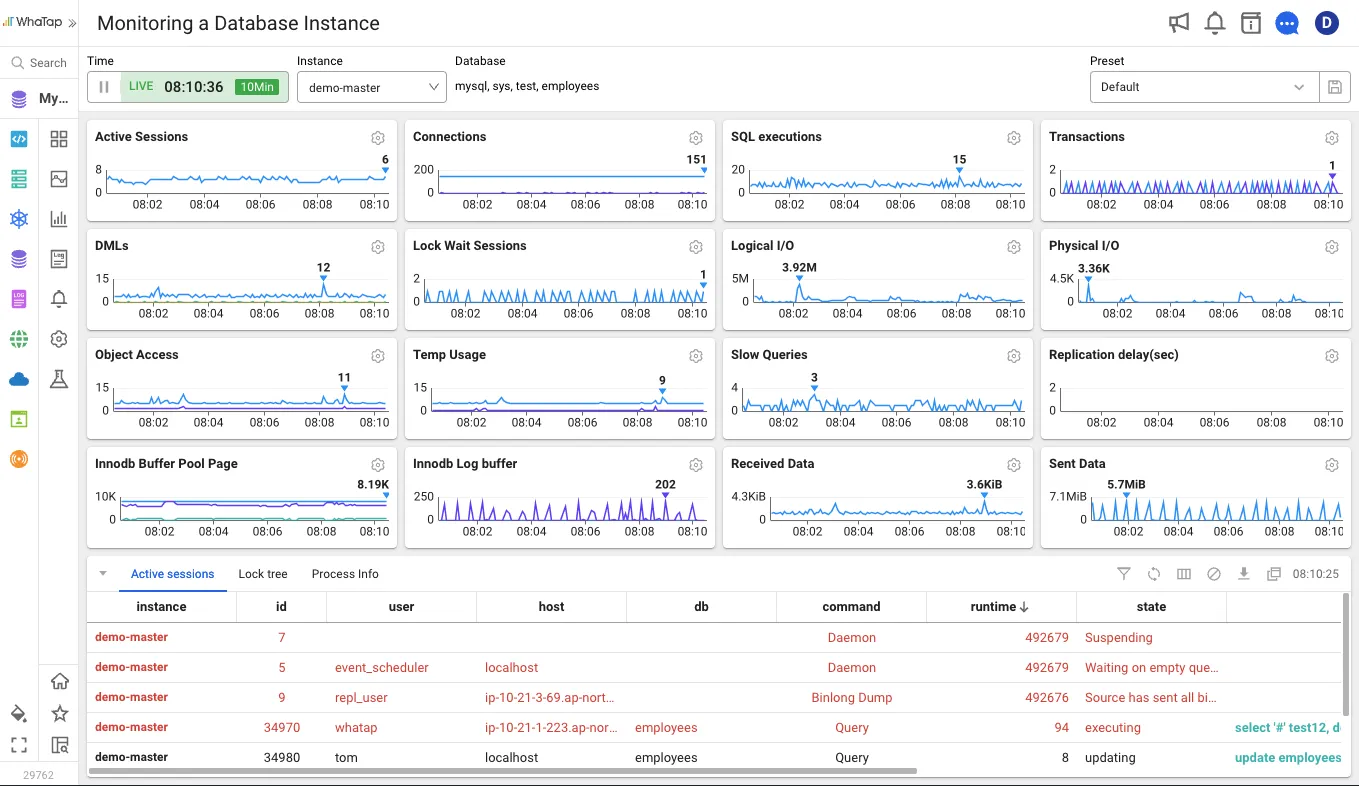Go to the home icon in the sidebar
Image resolution: width=1359 pixels, height=786 pixels.
tap(60, 681)
